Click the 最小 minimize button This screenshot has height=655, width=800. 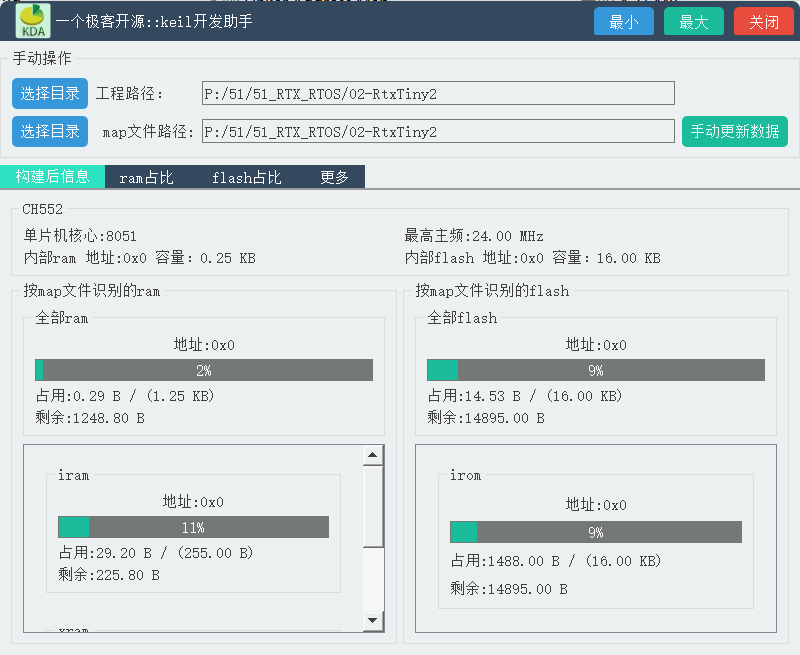click(x=623, y=21)
